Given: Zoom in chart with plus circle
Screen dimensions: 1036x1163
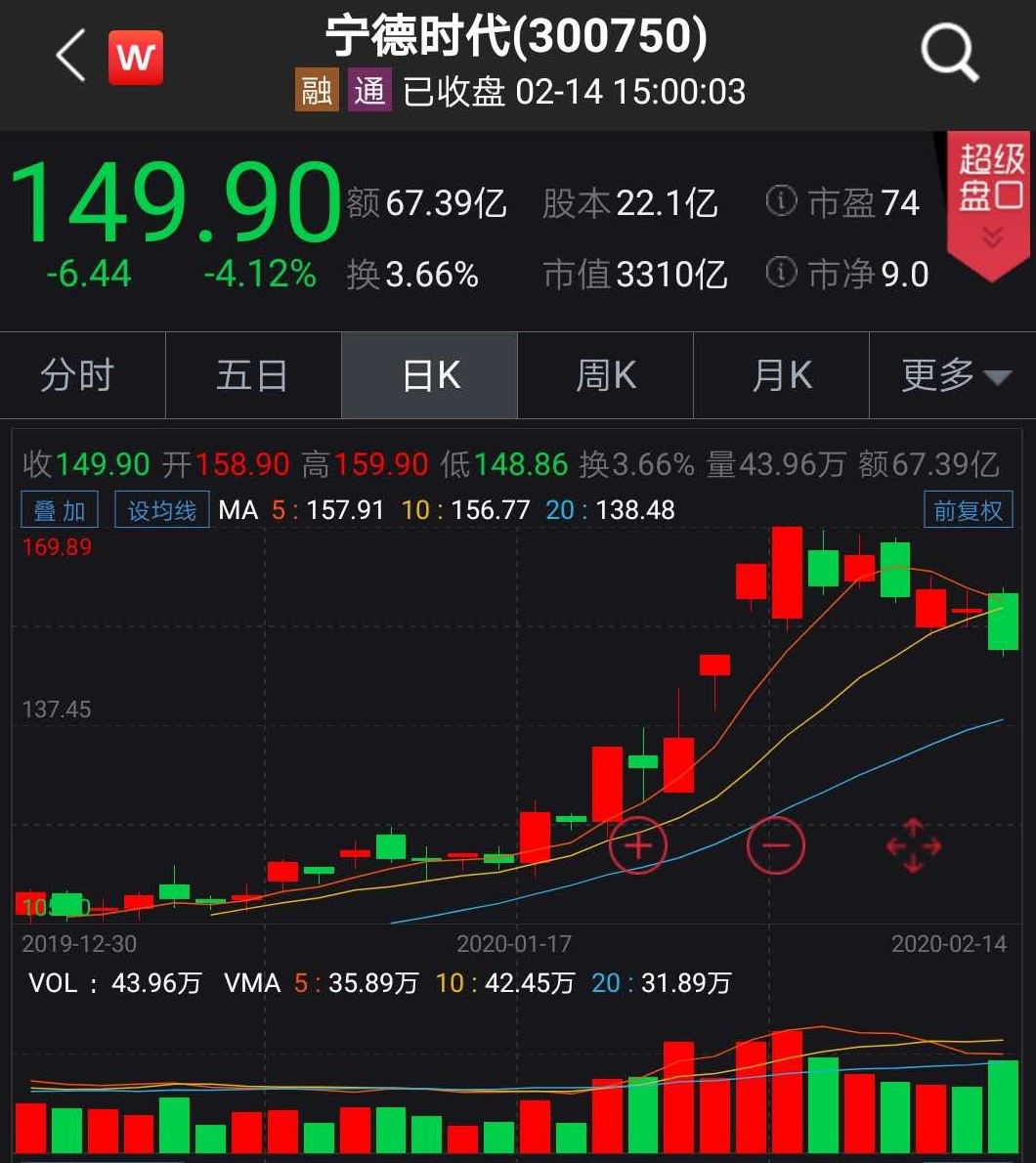Looking at the screenshot, I should 638,844.
